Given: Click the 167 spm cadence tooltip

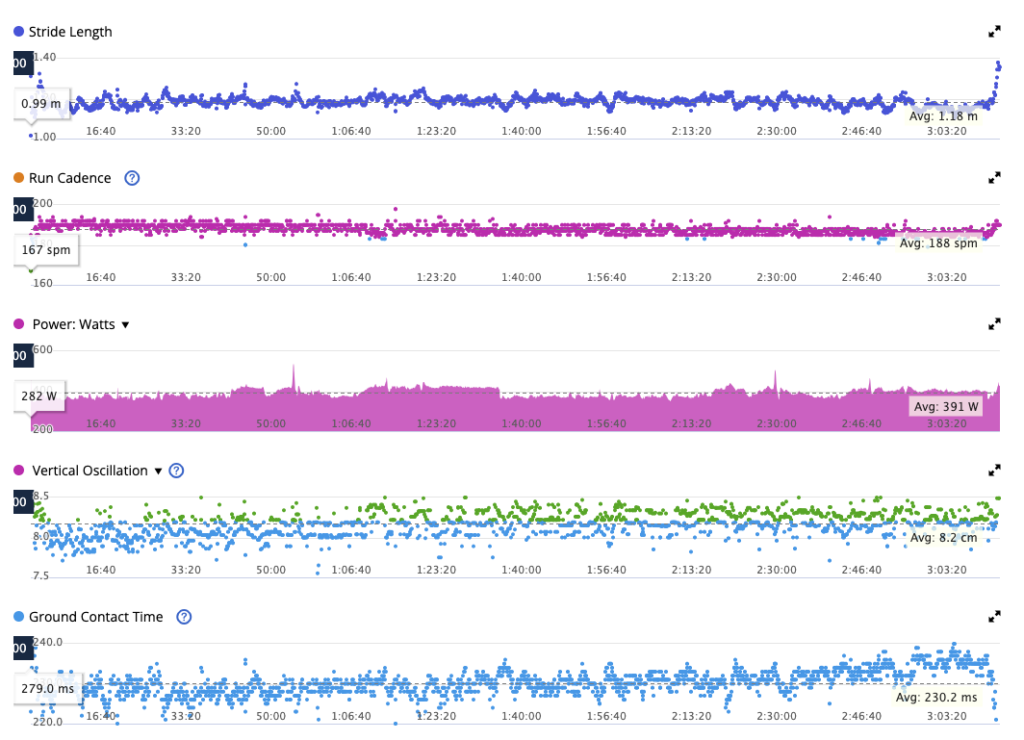Looking at the screenshot, I should click(46, 249).
